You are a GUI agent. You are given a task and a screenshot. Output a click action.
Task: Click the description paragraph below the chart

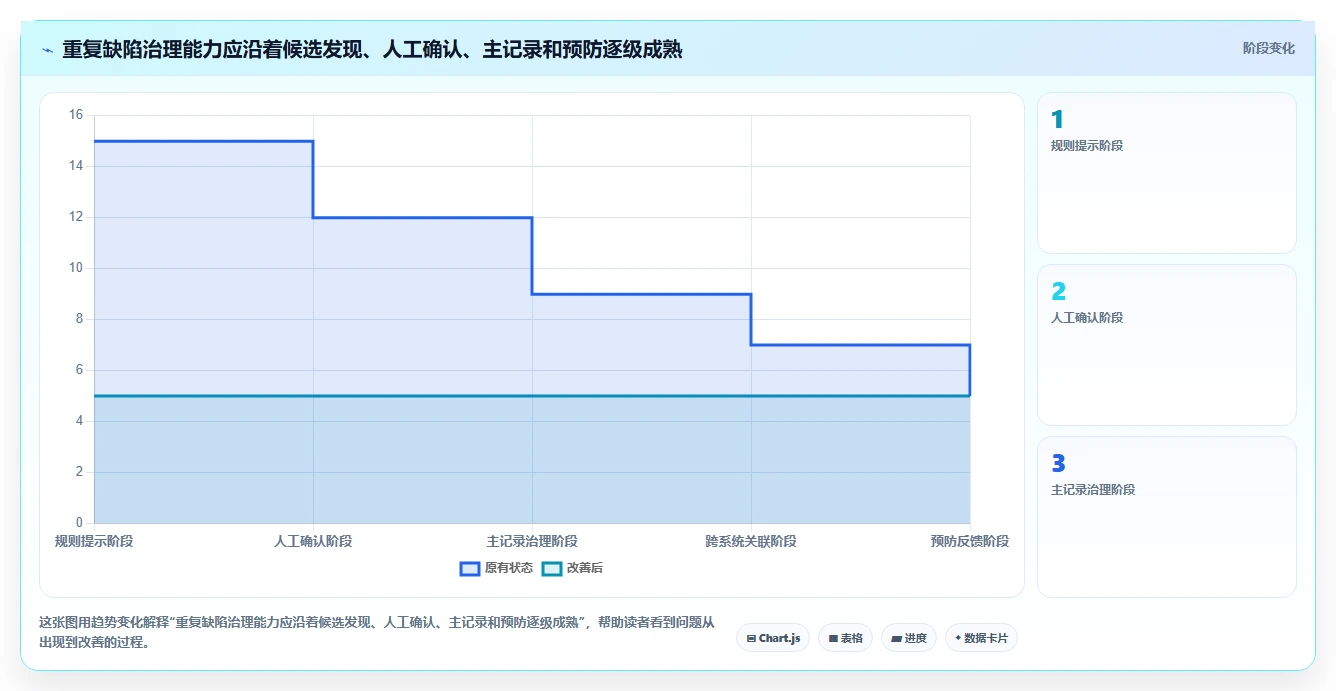(x=377, y=632)
